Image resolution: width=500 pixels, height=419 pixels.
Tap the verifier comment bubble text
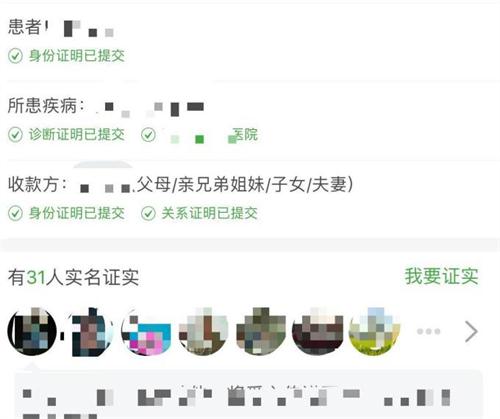(248, 395)
